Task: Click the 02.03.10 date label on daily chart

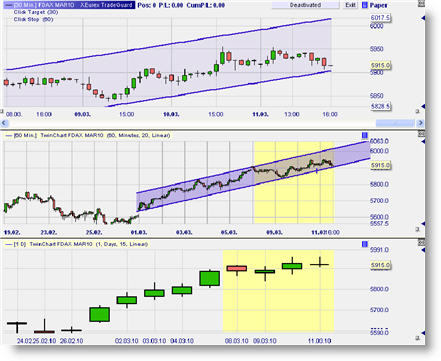Action: point(126,341)
